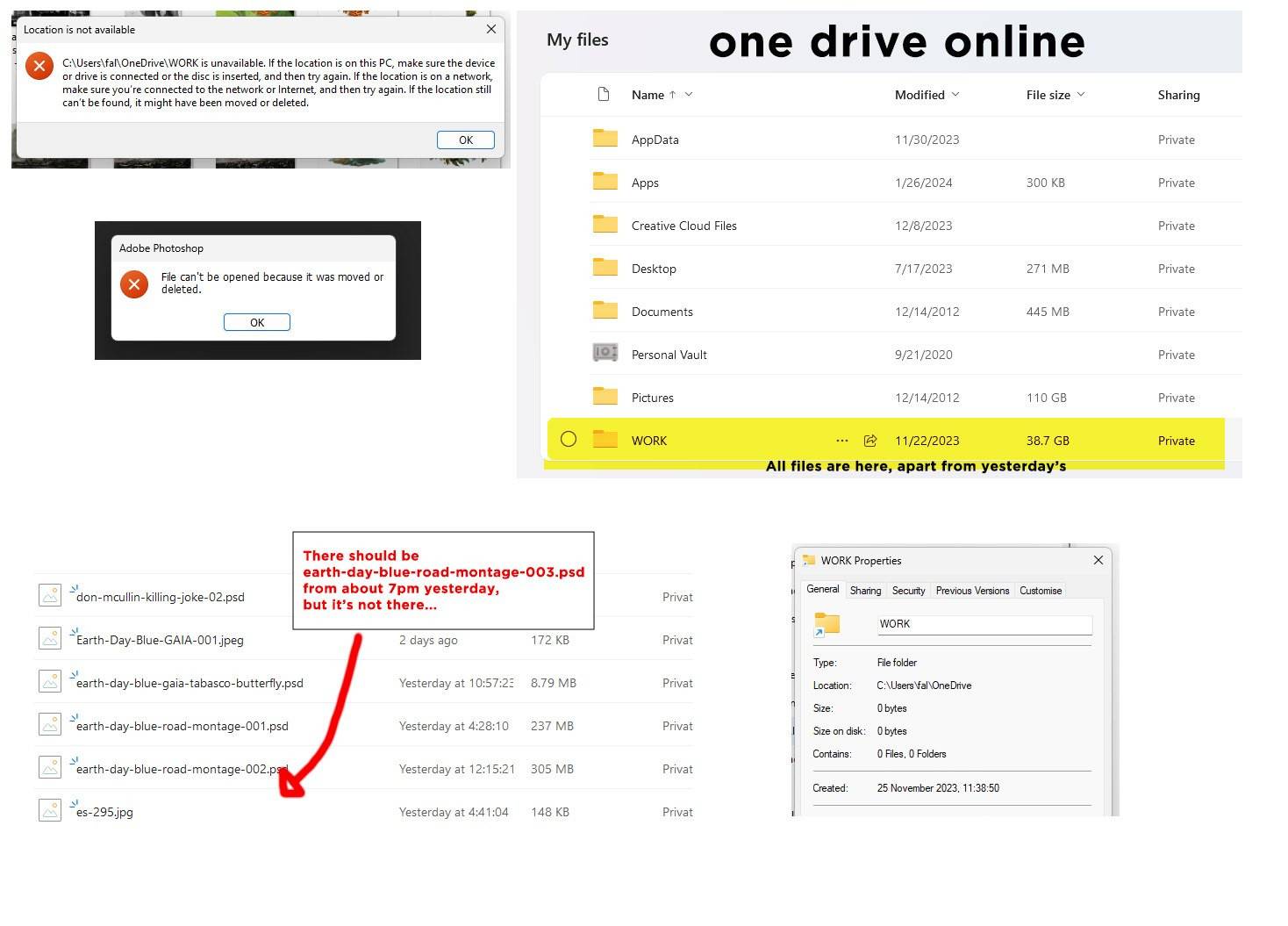Open the Pictures folder icon
The image size is (1288, 926).
[605, 396]
